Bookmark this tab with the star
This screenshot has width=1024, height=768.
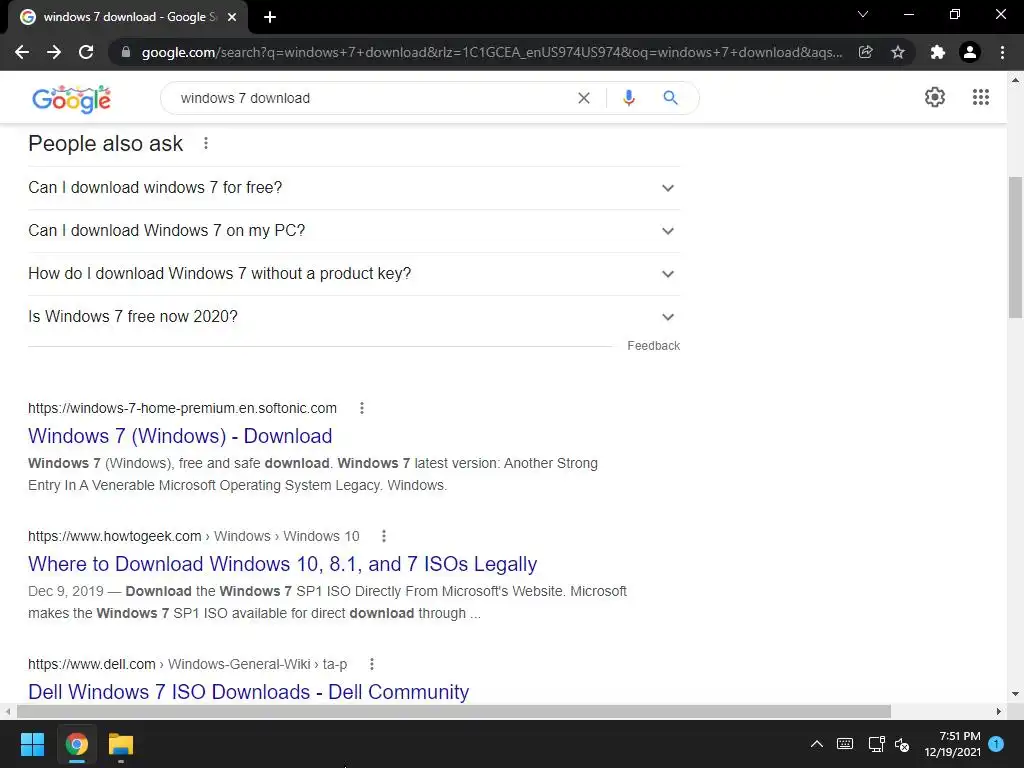tap(898, 52)
